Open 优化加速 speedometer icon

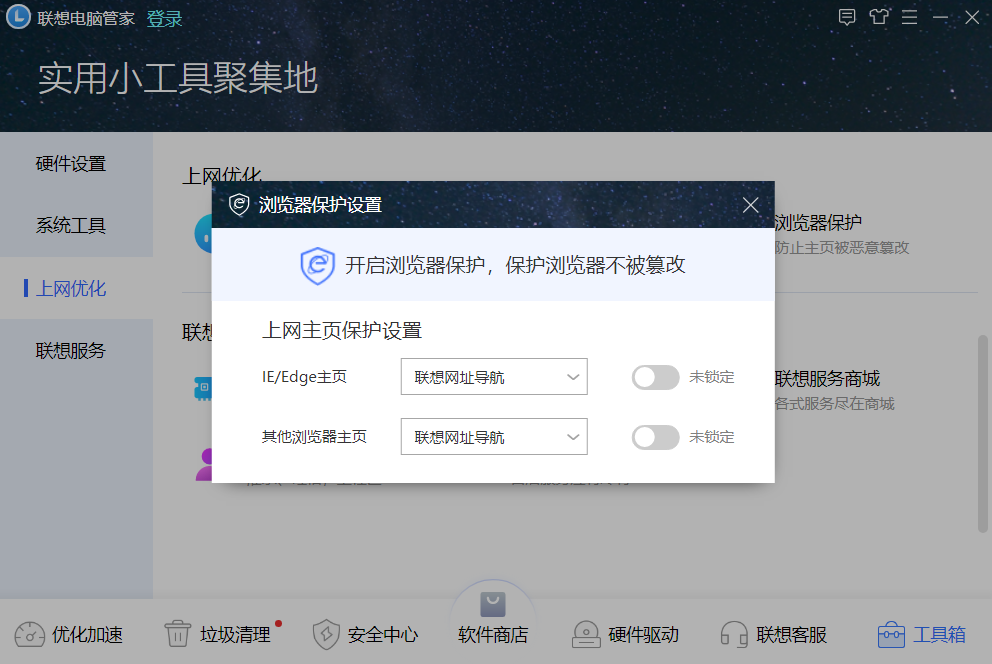pyautogui.click(x=30, y=634)
